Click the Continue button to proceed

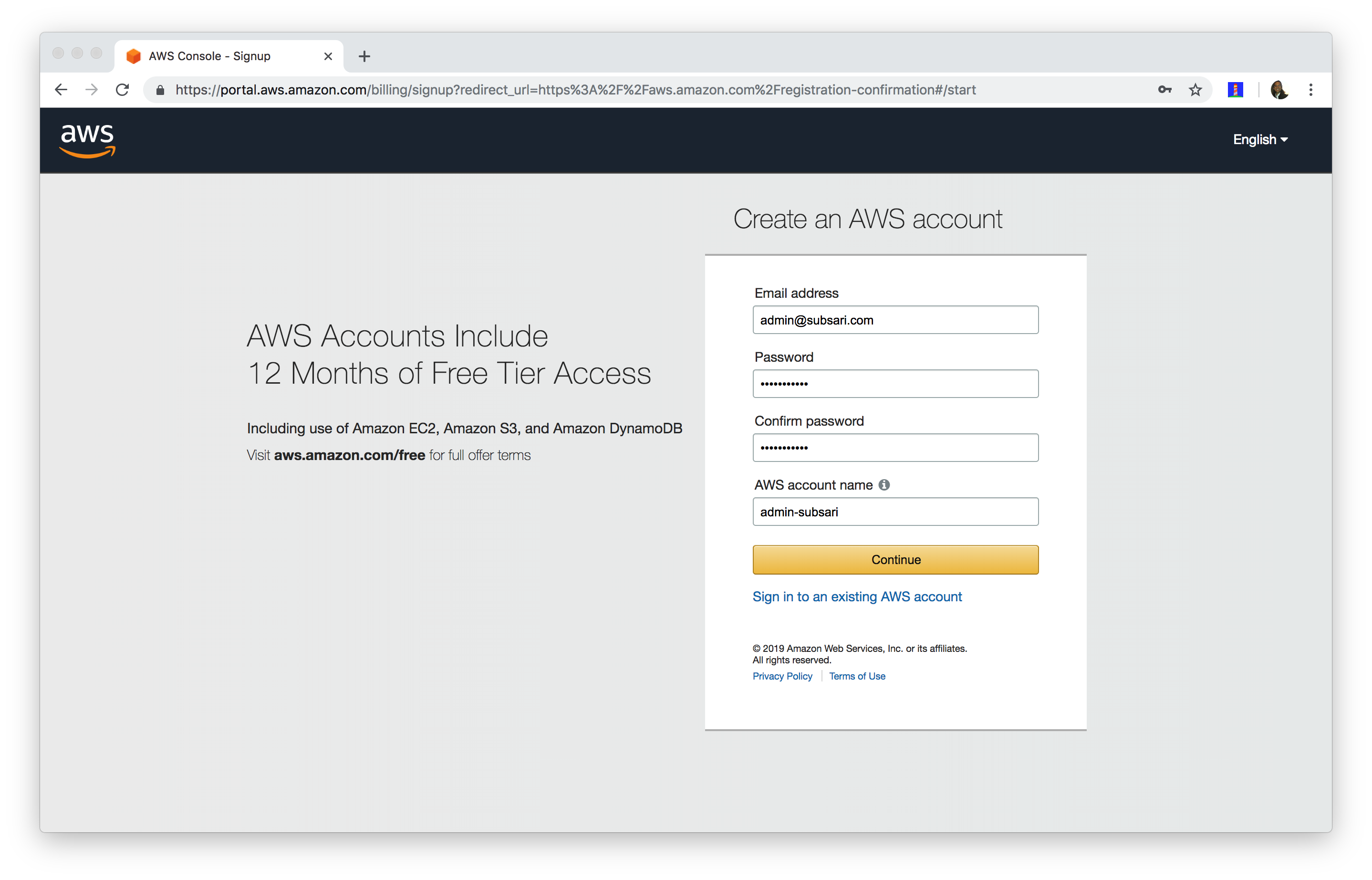coord(895,560)
